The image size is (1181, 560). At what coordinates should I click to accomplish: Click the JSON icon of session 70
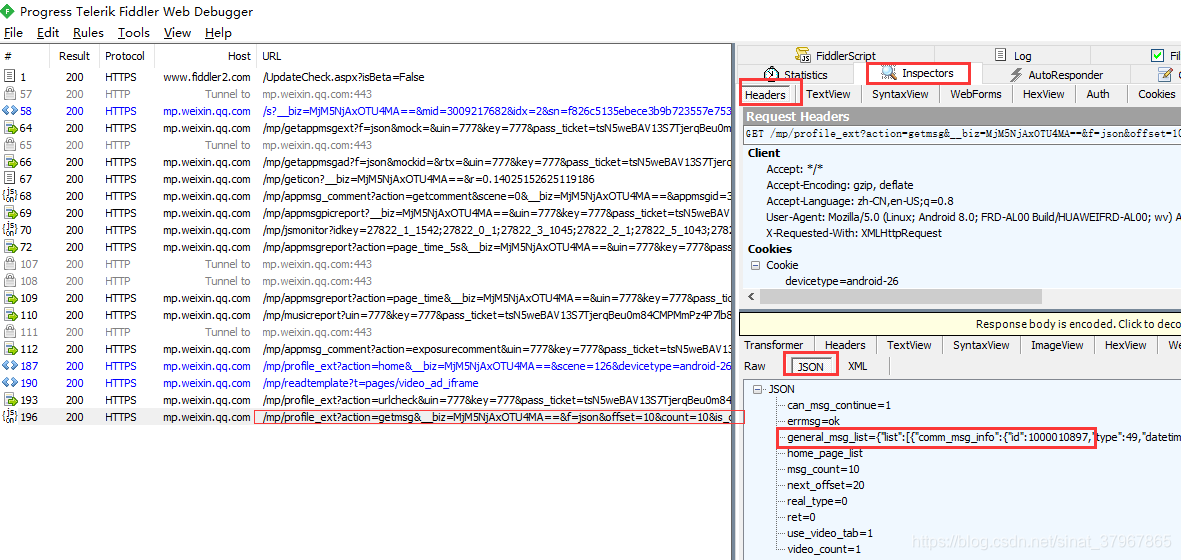coord(10,230)
